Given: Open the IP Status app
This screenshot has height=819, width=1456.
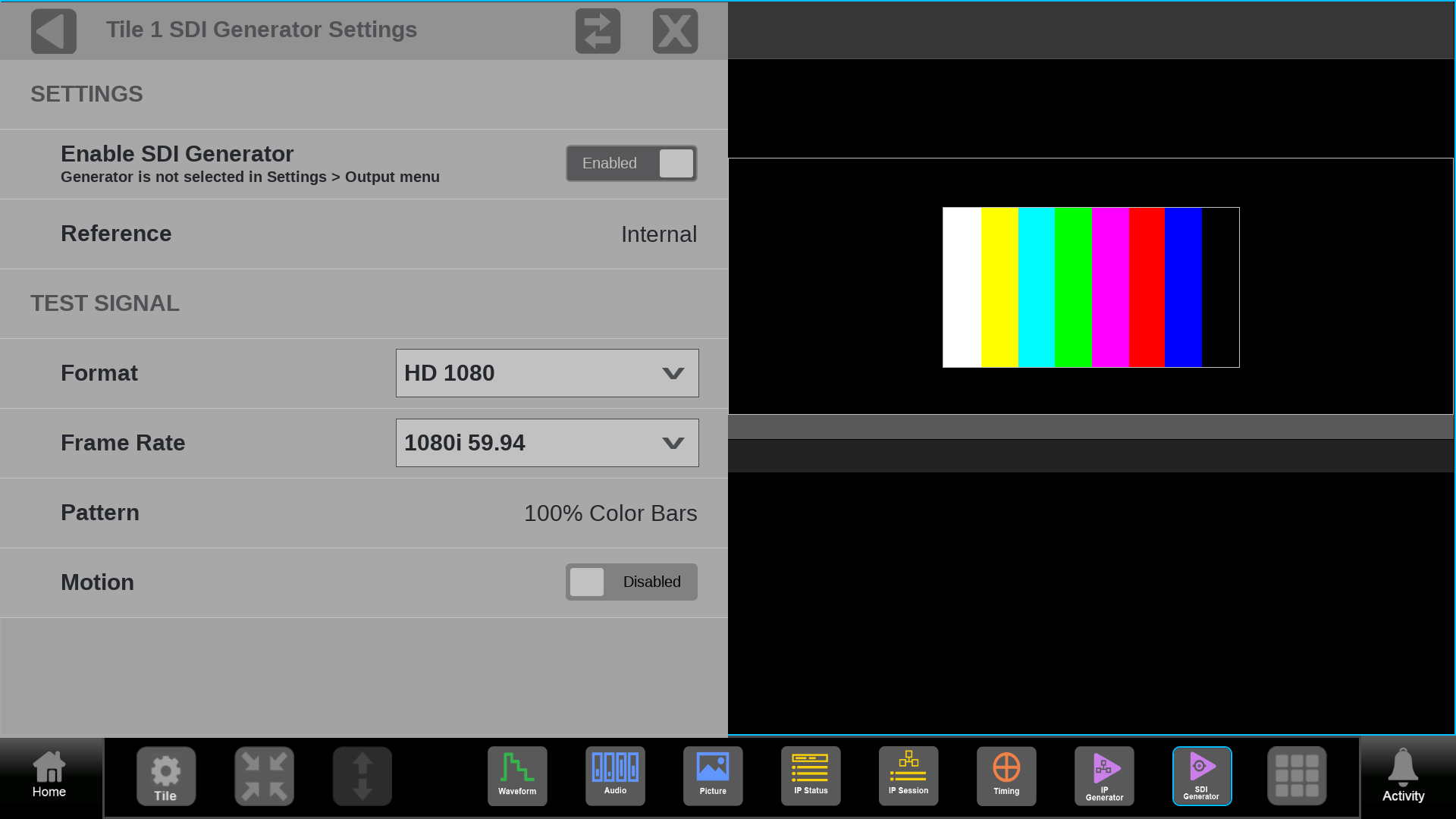Looking at the screenshot, I should [811, 775].
